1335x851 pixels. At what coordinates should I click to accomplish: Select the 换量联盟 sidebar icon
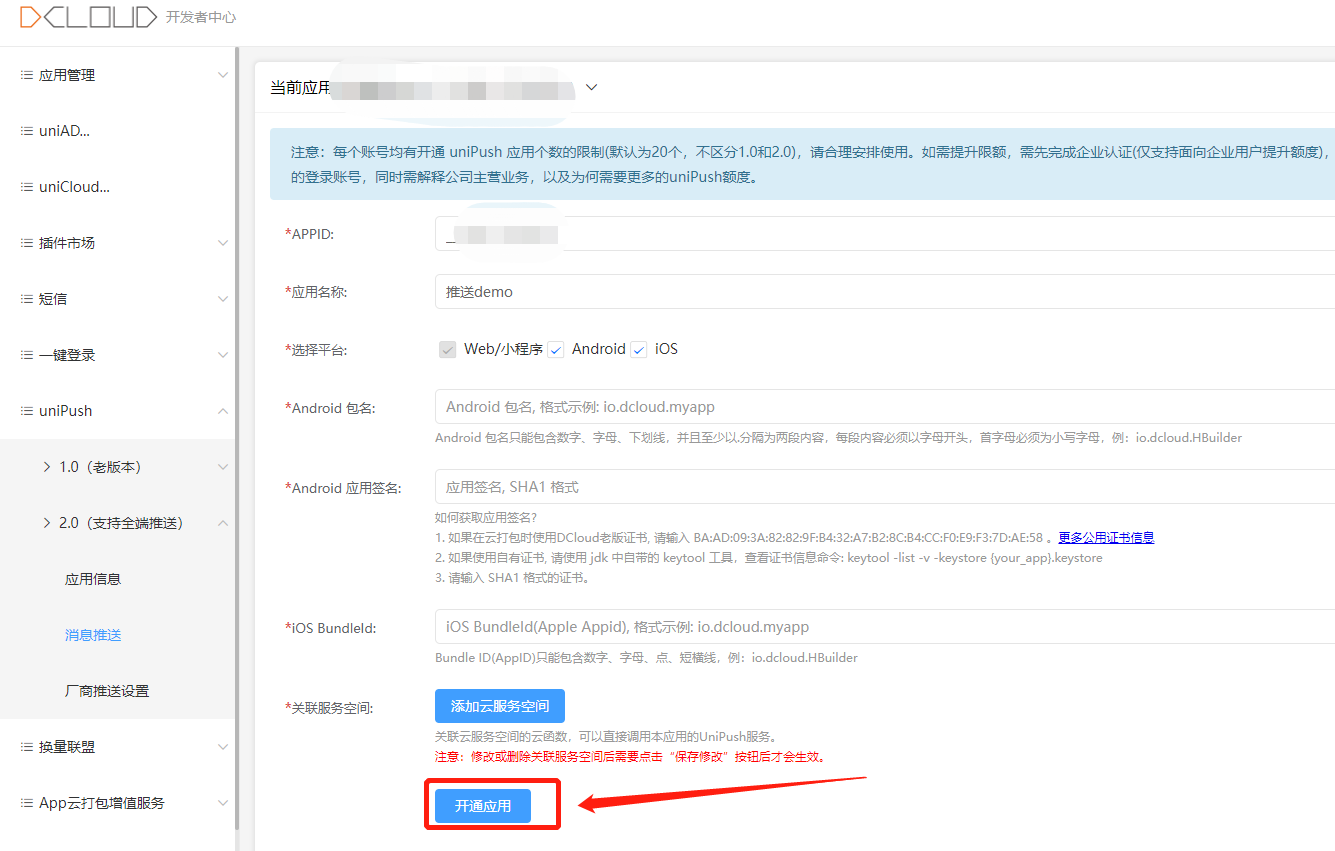coord(25,746)
